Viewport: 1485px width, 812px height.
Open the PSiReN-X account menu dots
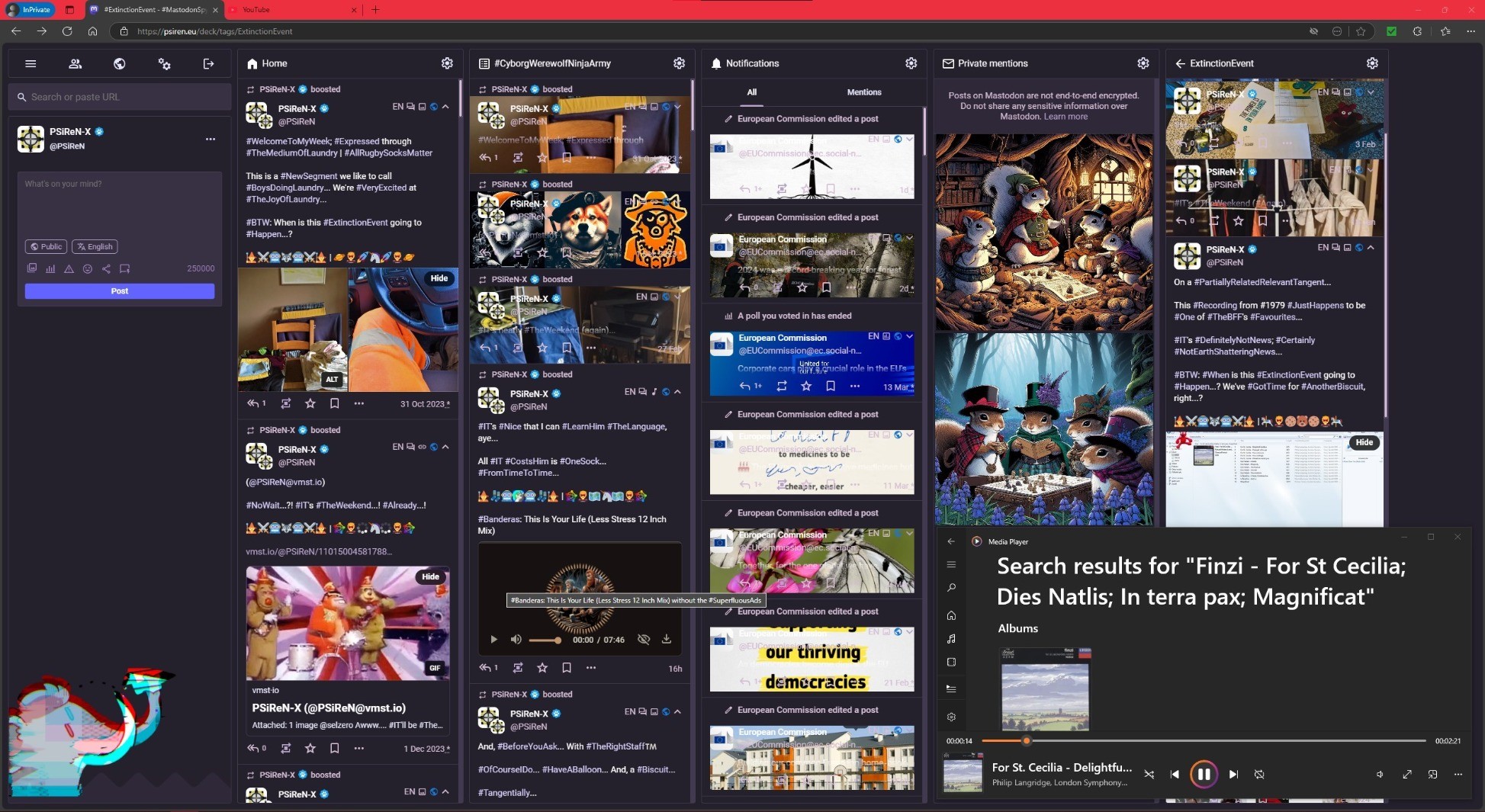pyautogui.click(x=211, y=139)
